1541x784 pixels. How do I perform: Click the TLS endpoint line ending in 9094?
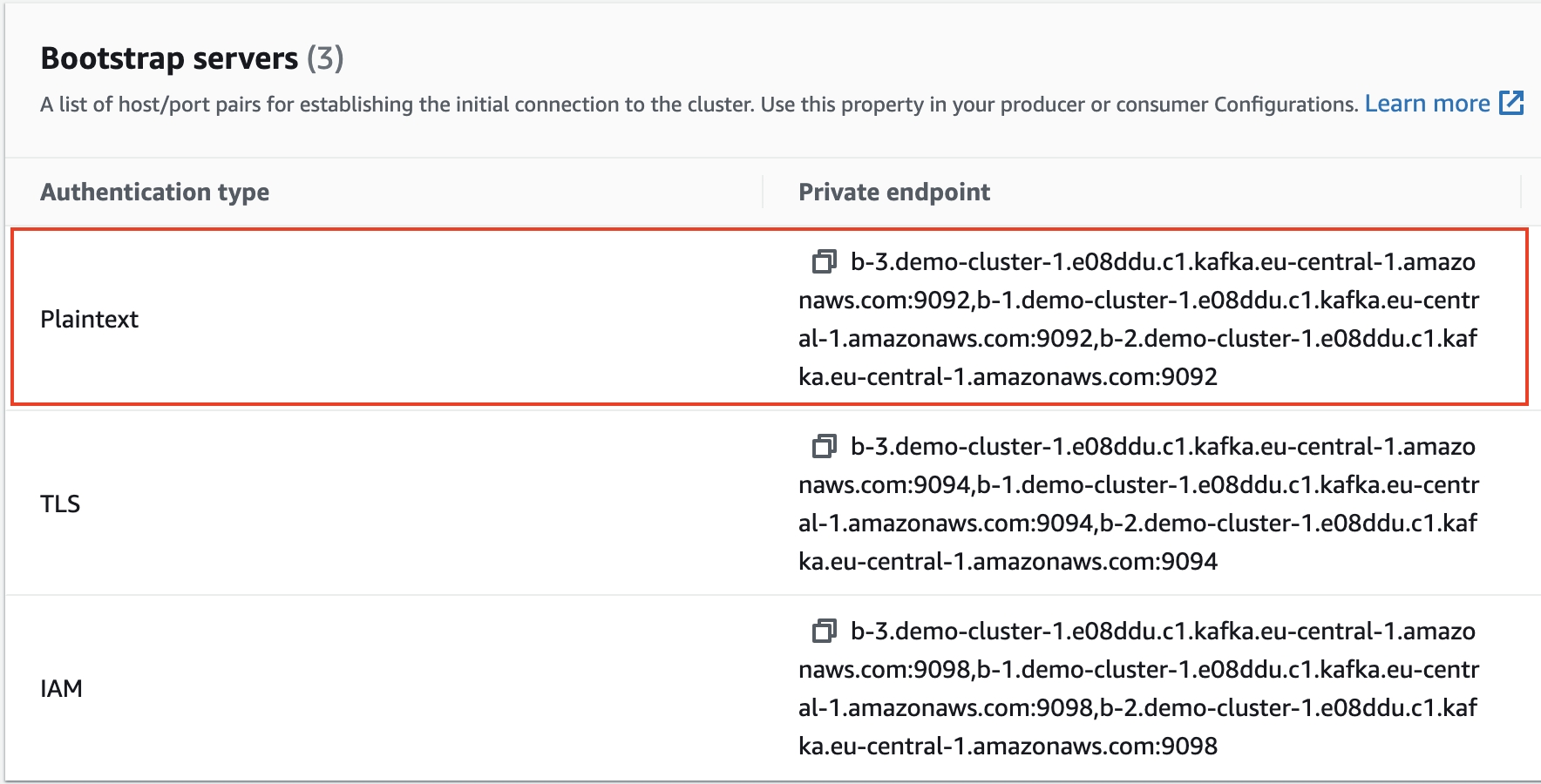coord(1008,561)
